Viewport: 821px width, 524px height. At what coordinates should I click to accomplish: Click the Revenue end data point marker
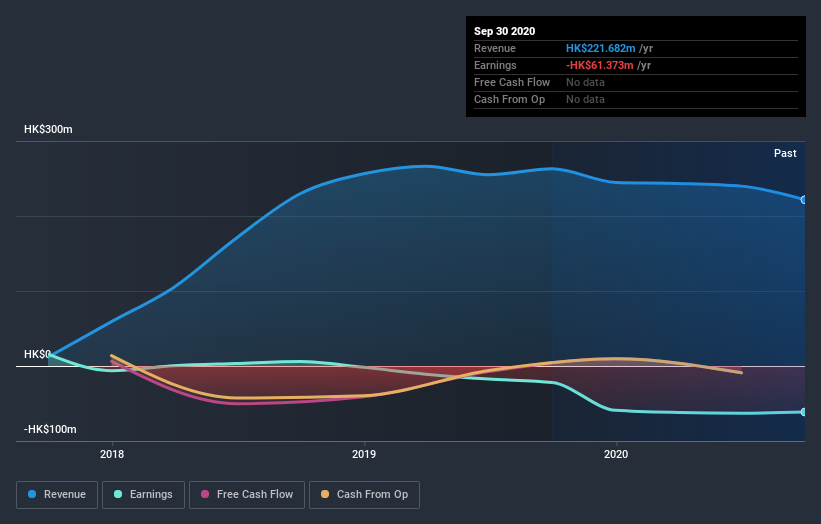[x=804, y=199]
